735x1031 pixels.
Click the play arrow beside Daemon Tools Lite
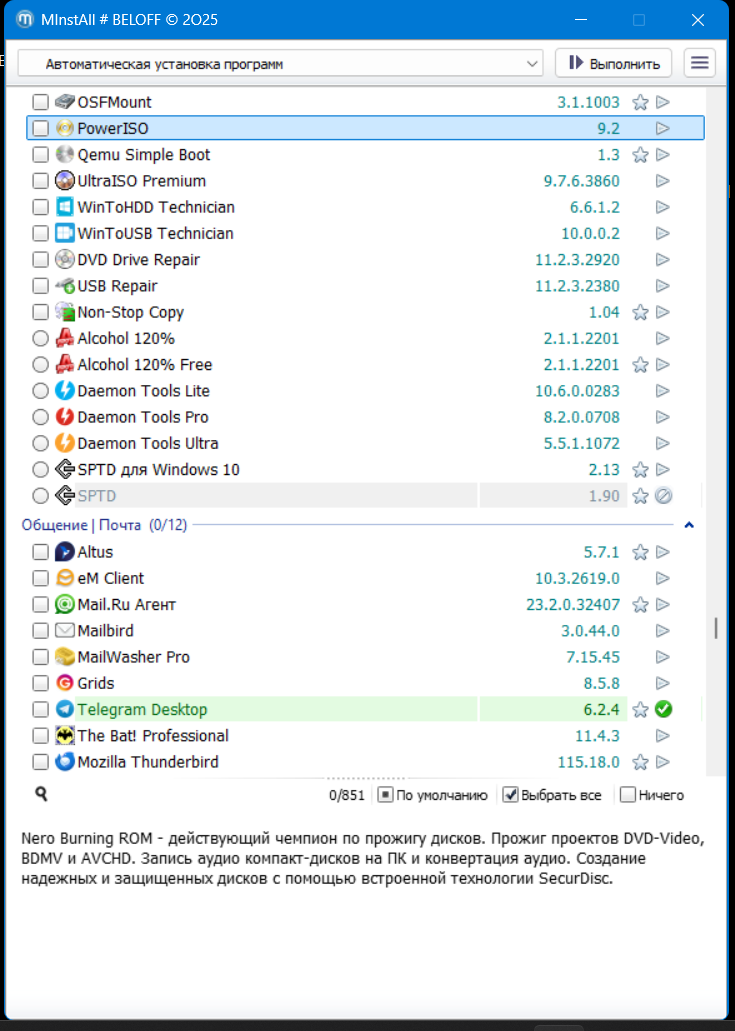[662, 391]
